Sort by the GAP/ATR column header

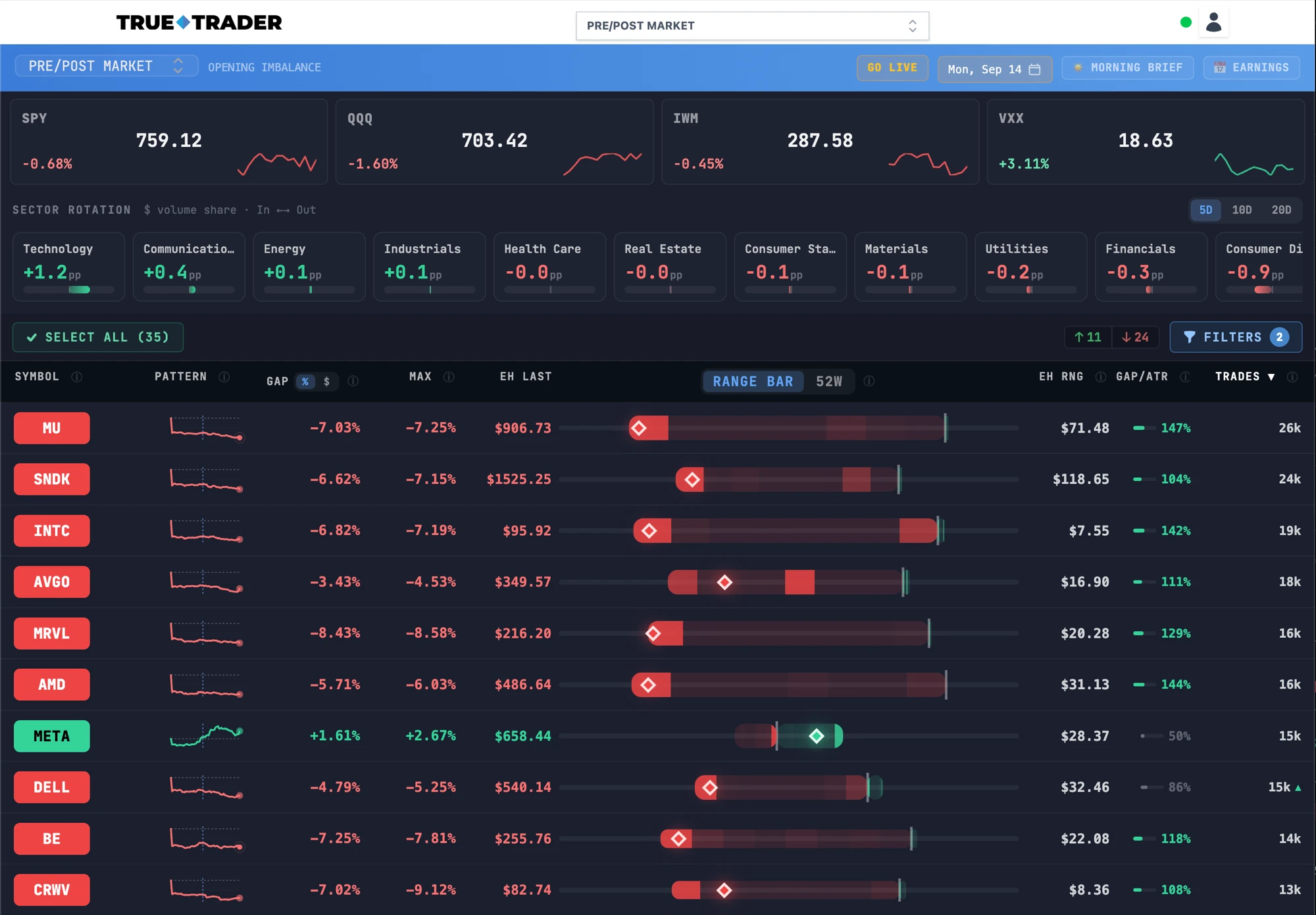pyautogui.click(x=1142, y=377)
